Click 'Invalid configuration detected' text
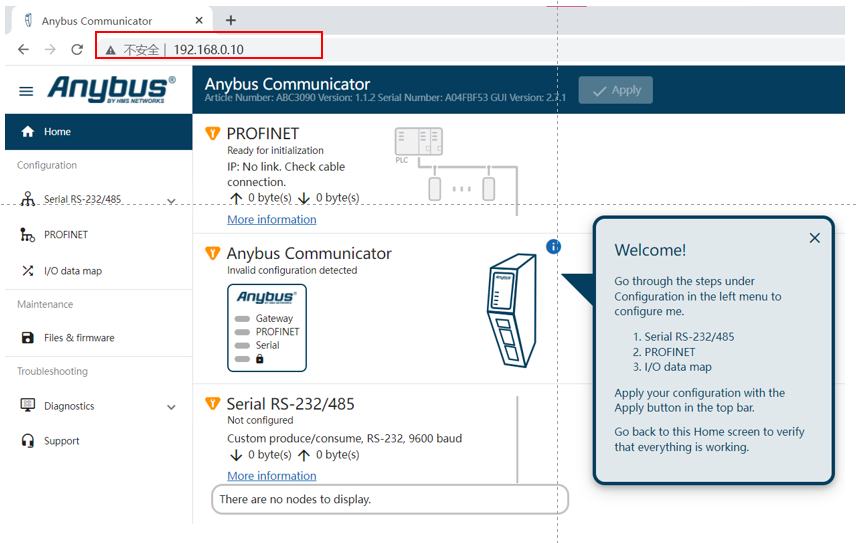Image resolution: width=857 pixels, height=543 pixels. pyautogui.click(x=292, y=270)
